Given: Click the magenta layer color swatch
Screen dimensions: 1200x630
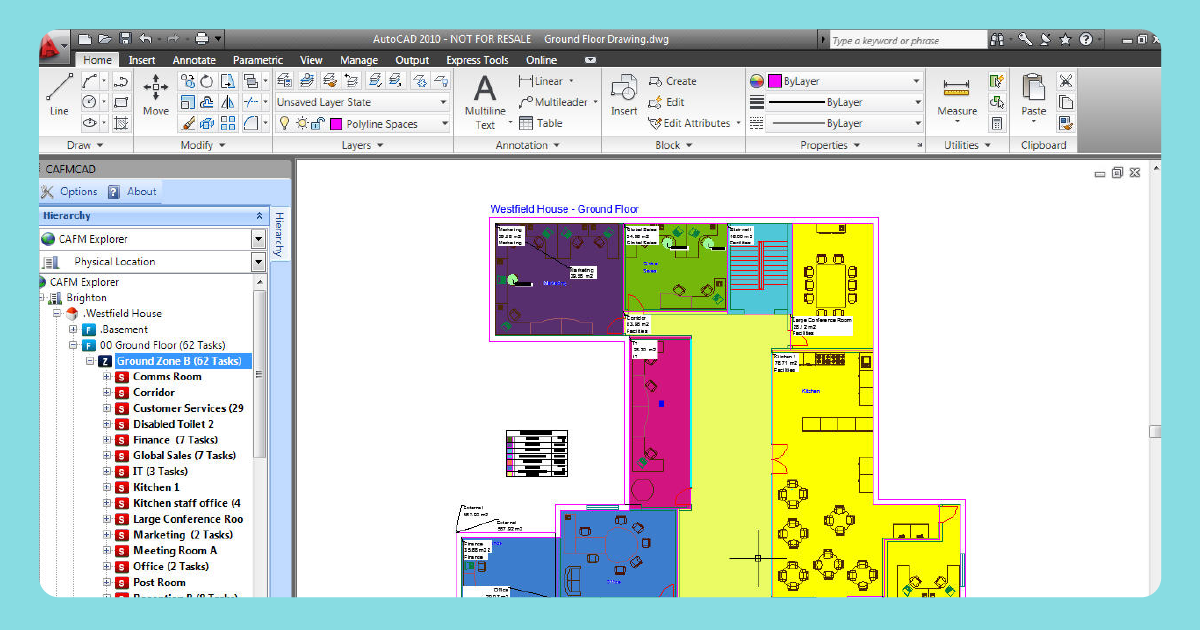Looking at the screenshot, I should pos(336,124).
